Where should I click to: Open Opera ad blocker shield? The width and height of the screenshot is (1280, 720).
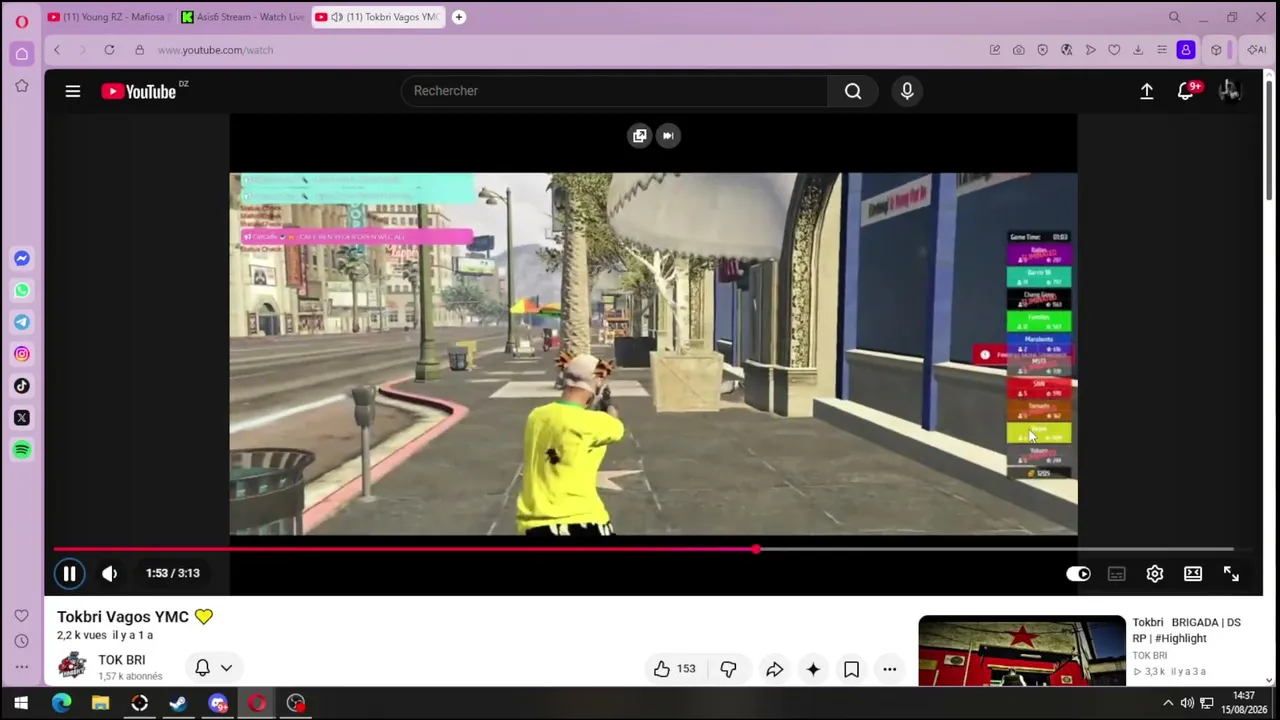click(1042, 50)
